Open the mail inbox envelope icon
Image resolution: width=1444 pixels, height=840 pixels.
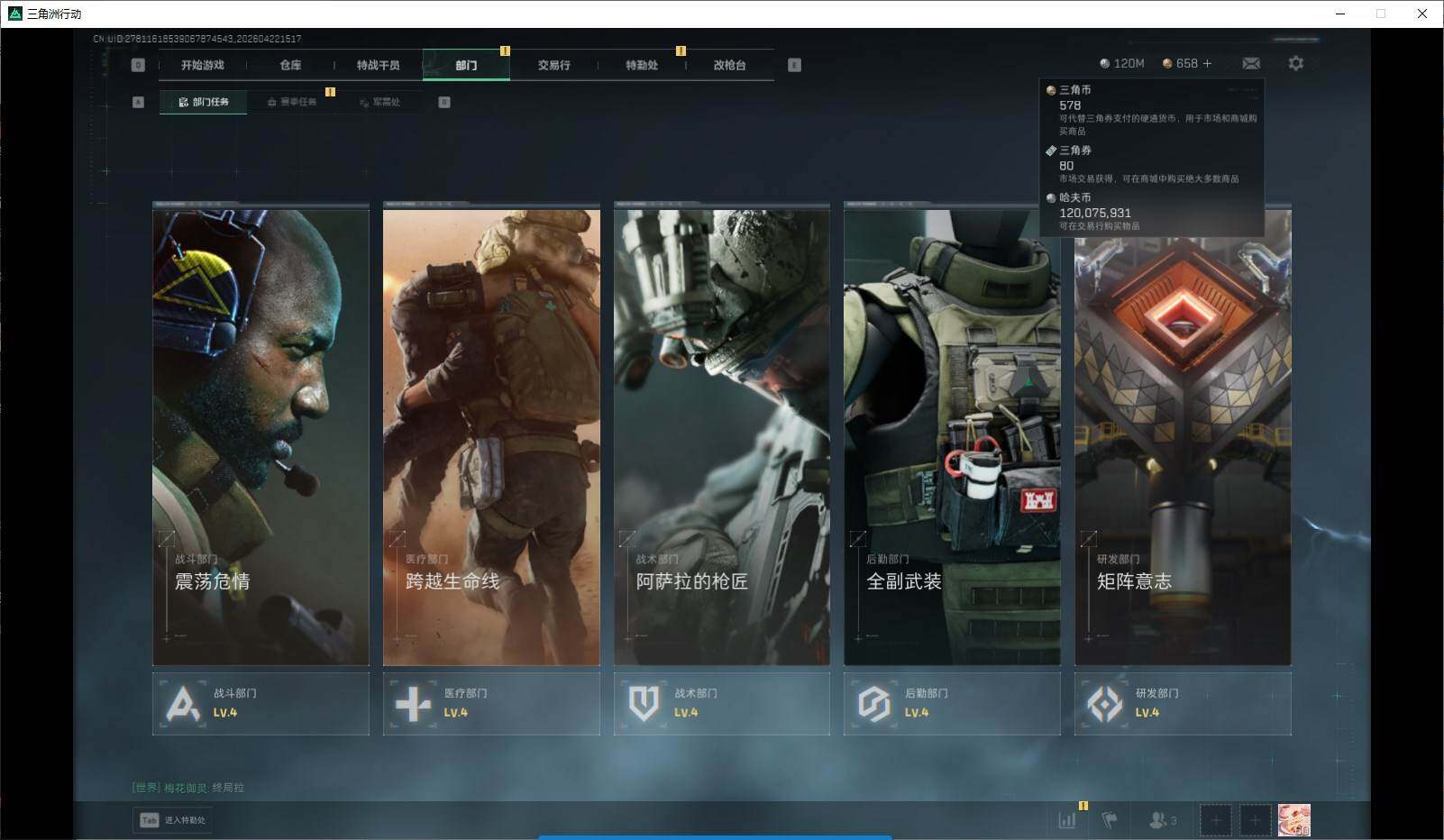point(1251,63)
